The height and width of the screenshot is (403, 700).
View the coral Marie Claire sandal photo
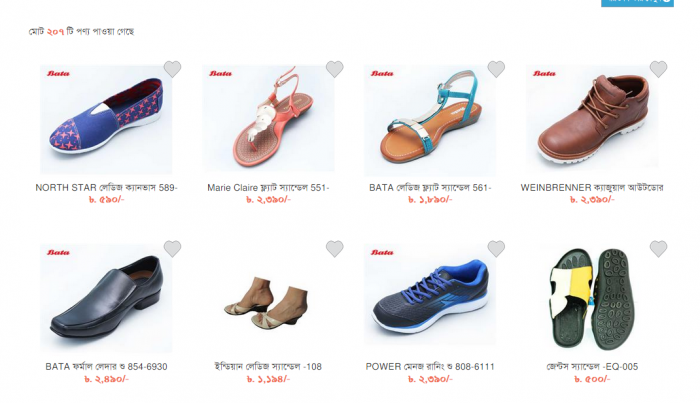click(x=268, y=118)
